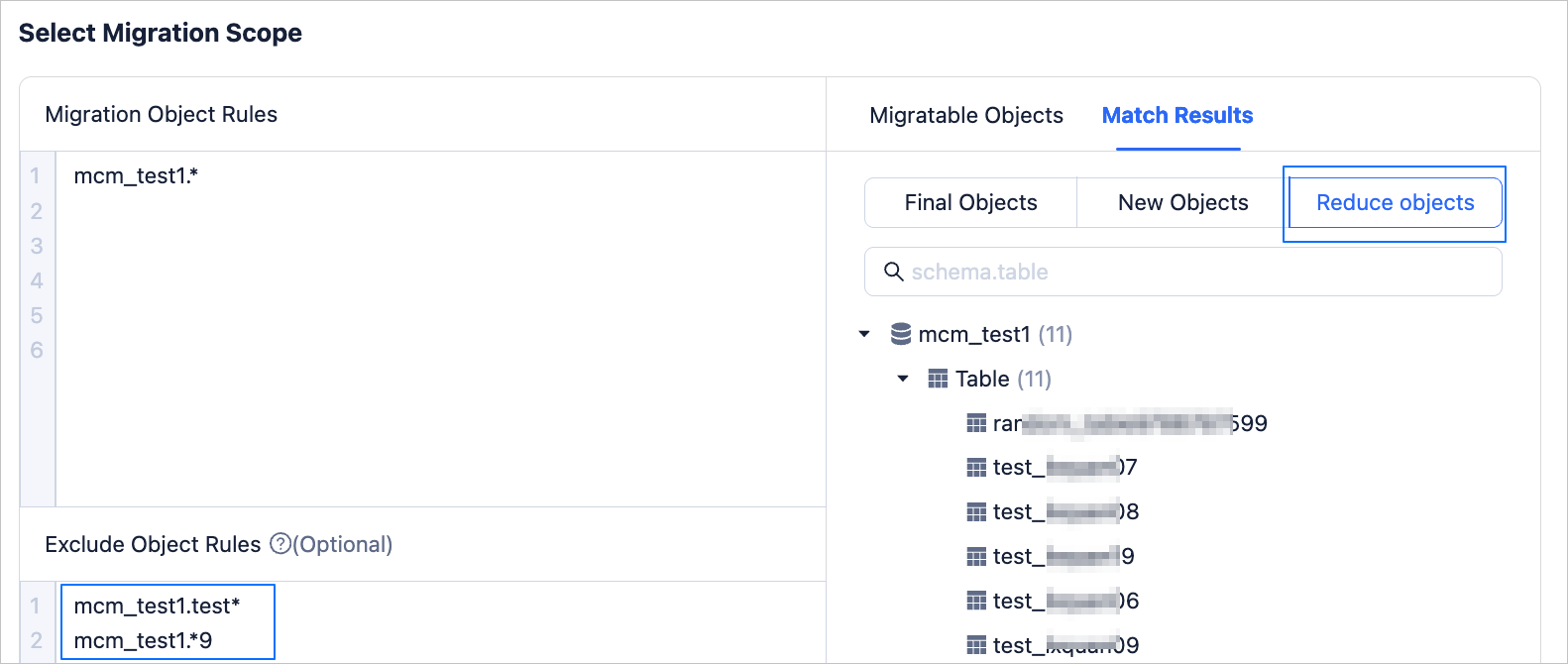Click table icon for row ending 599
Viewport: 1568px width, 664px height.
point(976,423)
